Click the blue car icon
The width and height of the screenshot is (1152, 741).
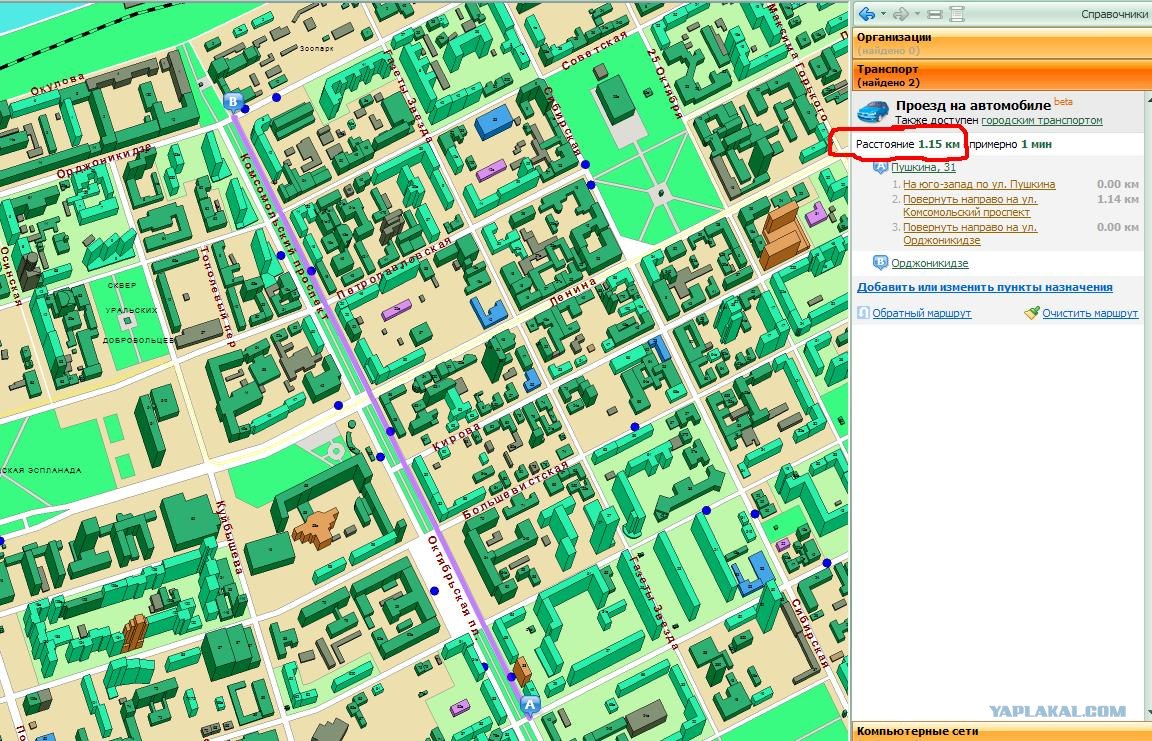pyautogui.click(x=873, y=112)
